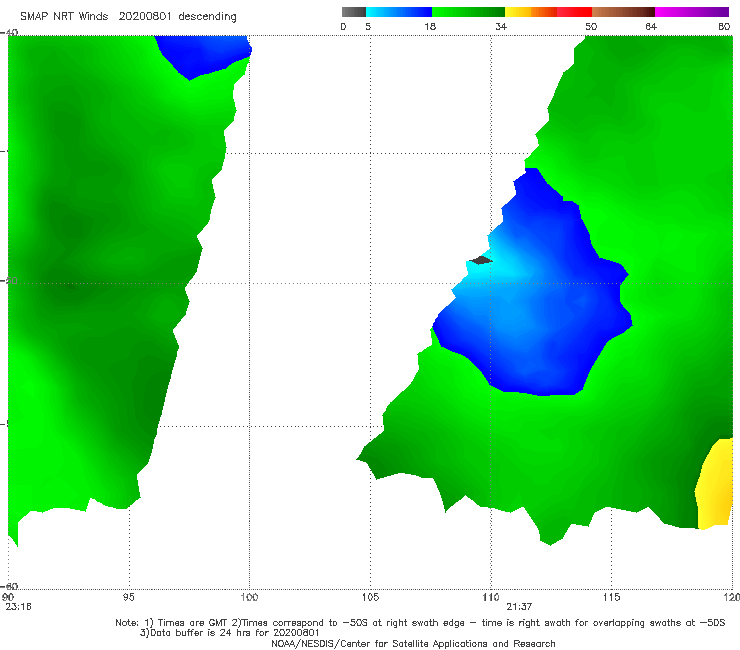Click the gray 0-5 colorbar segment

(353, 12)
